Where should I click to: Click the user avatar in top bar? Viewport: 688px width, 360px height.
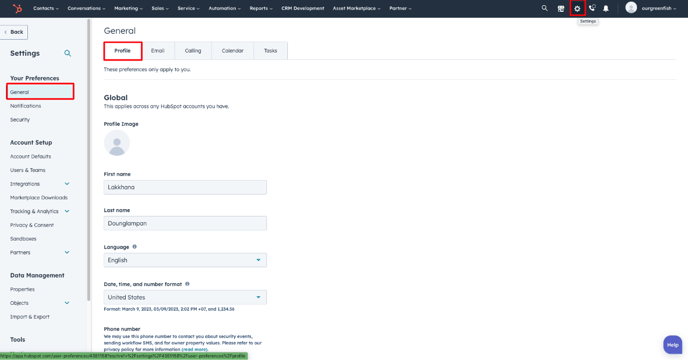(x=631, y=7)
